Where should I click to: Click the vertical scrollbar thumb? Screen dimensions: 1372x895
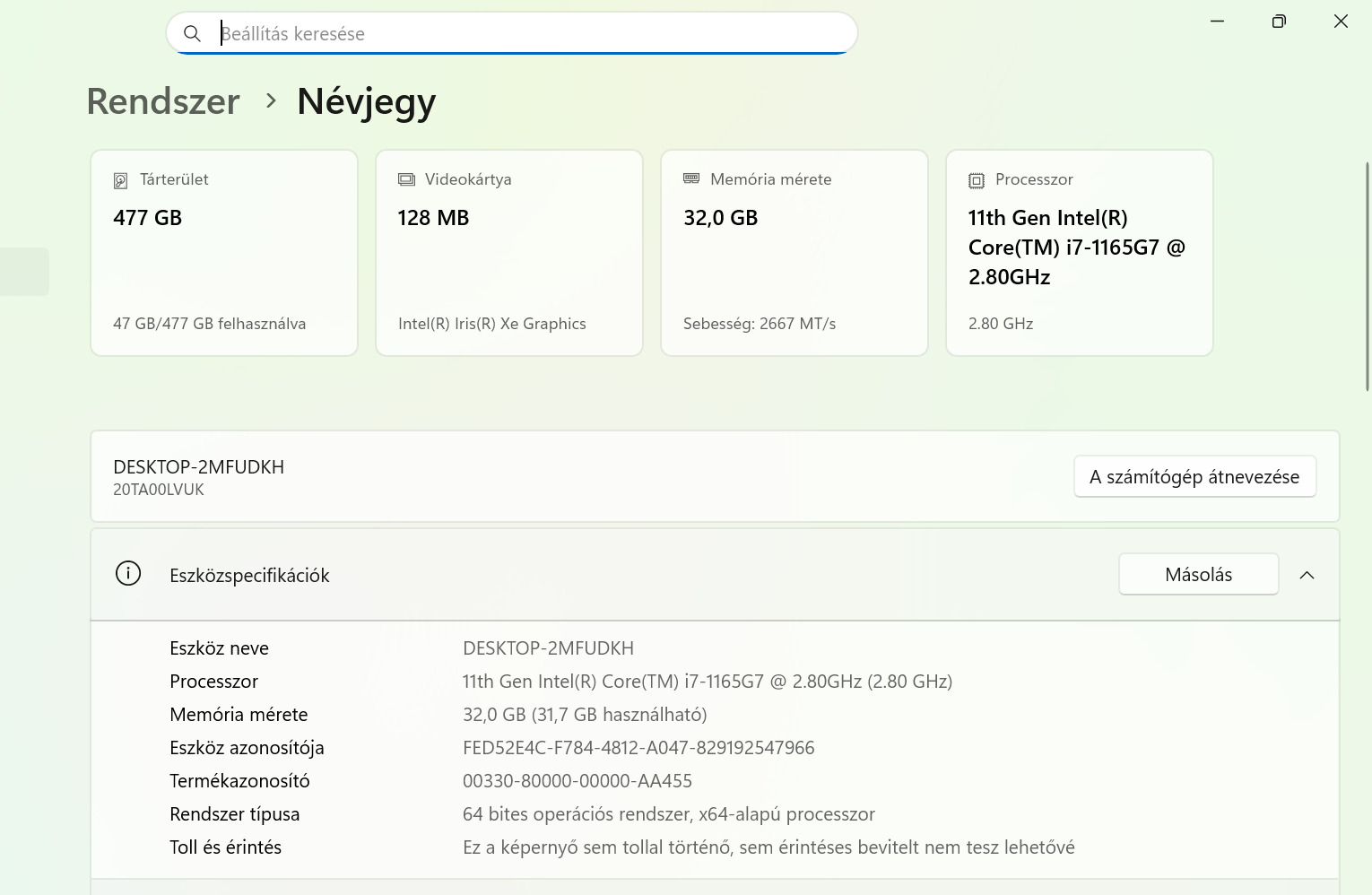pyautogui.click(x=1368, y=276)
